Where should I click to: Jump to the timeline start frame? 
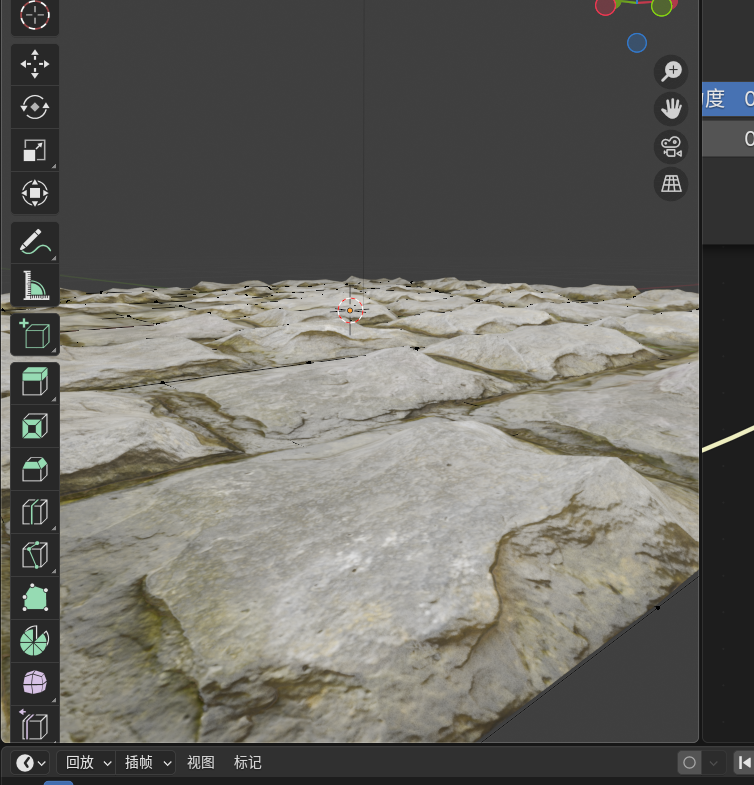click(743, 763)
